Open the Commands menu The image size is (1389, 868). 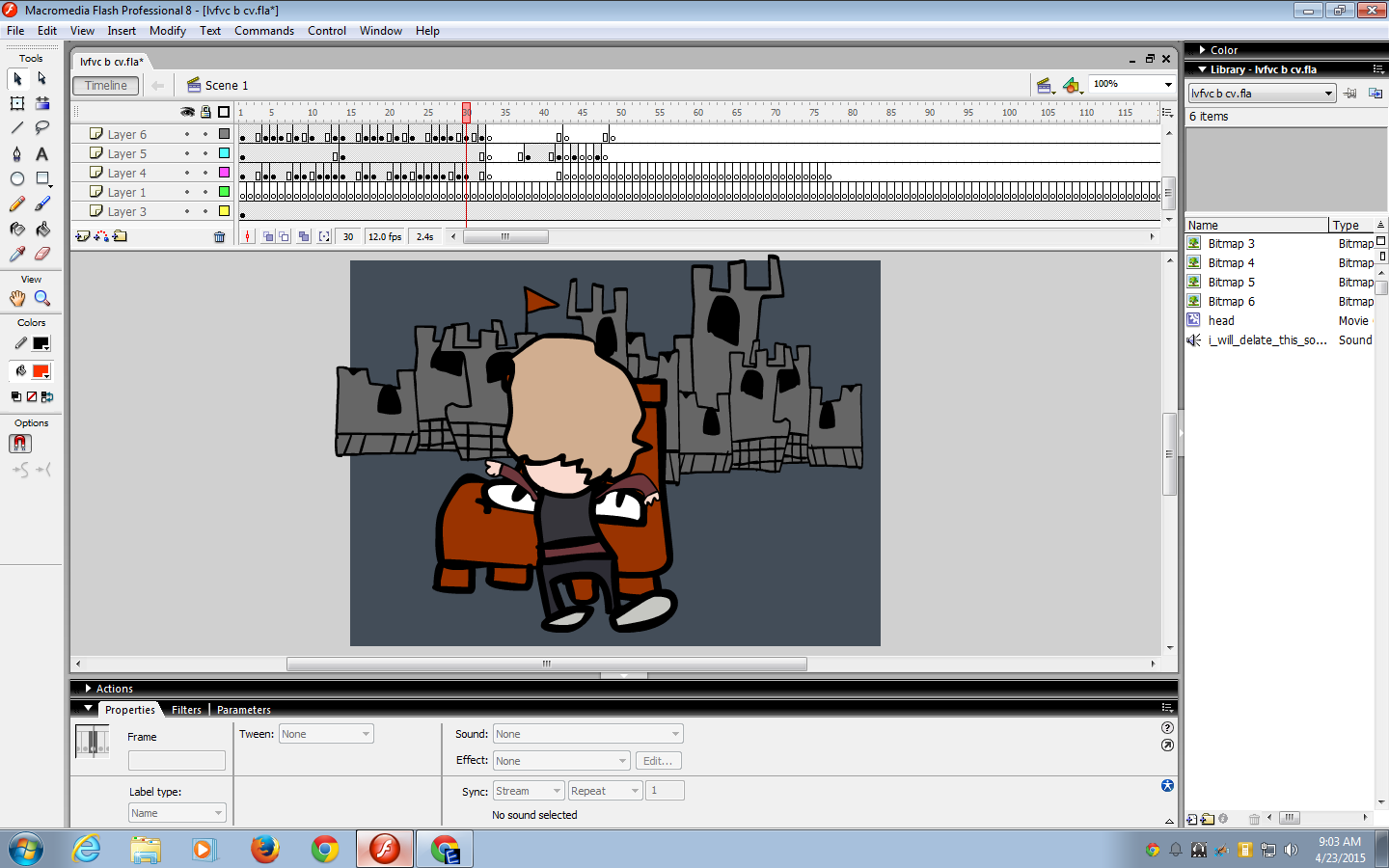(264, 31)
